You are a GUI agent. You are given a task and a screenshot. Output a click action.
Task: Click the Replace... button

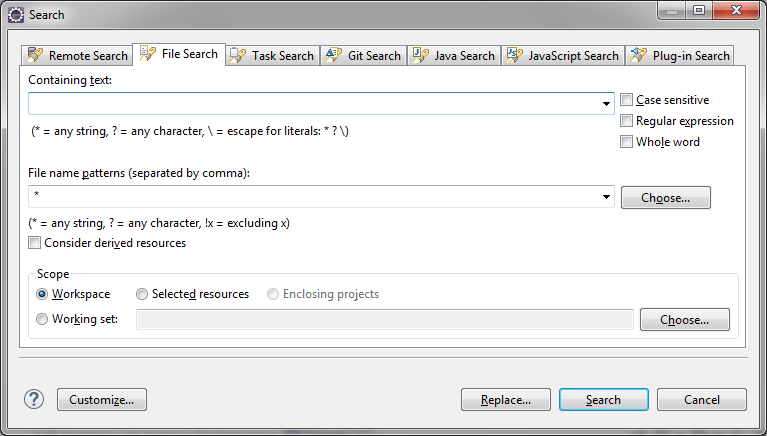(506, 400)
